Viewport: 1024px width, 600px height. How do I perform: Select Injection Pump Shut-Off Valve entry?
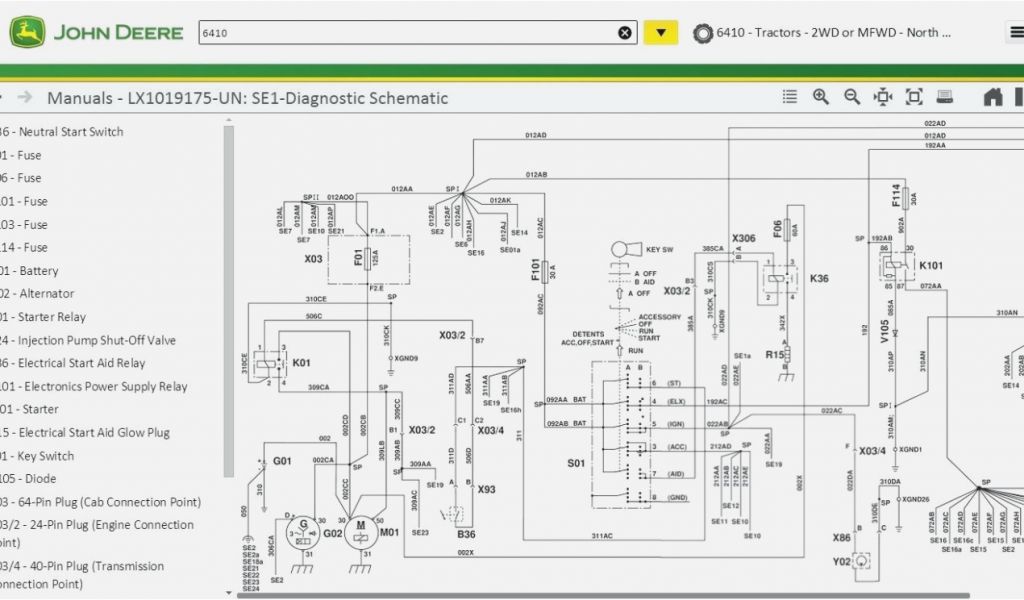(x=96, y=340)
